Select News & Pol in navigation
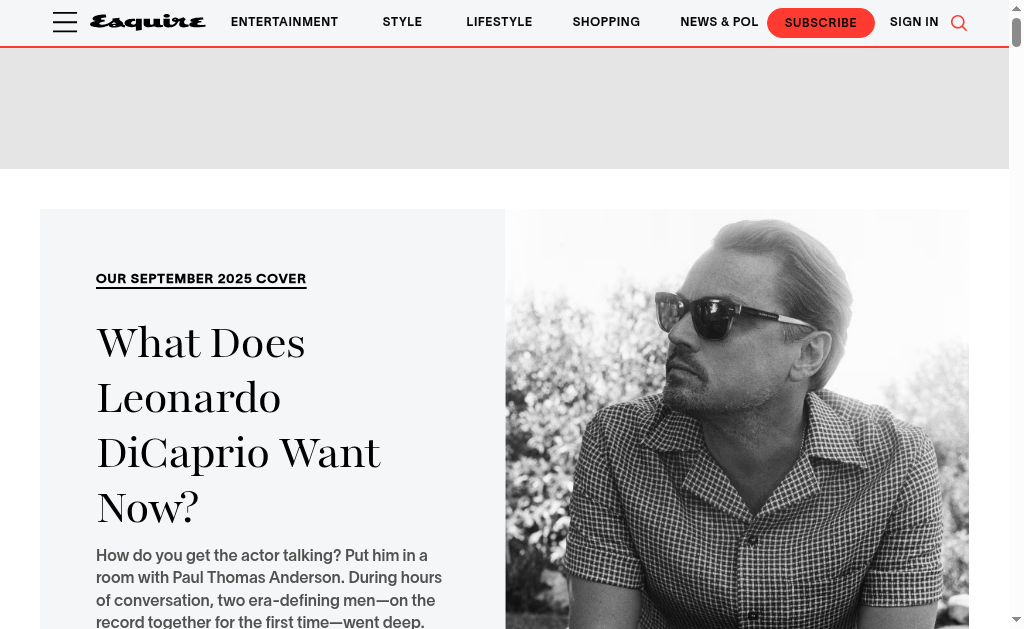This screenshot has width=1024, height=629. click(719, 22)
